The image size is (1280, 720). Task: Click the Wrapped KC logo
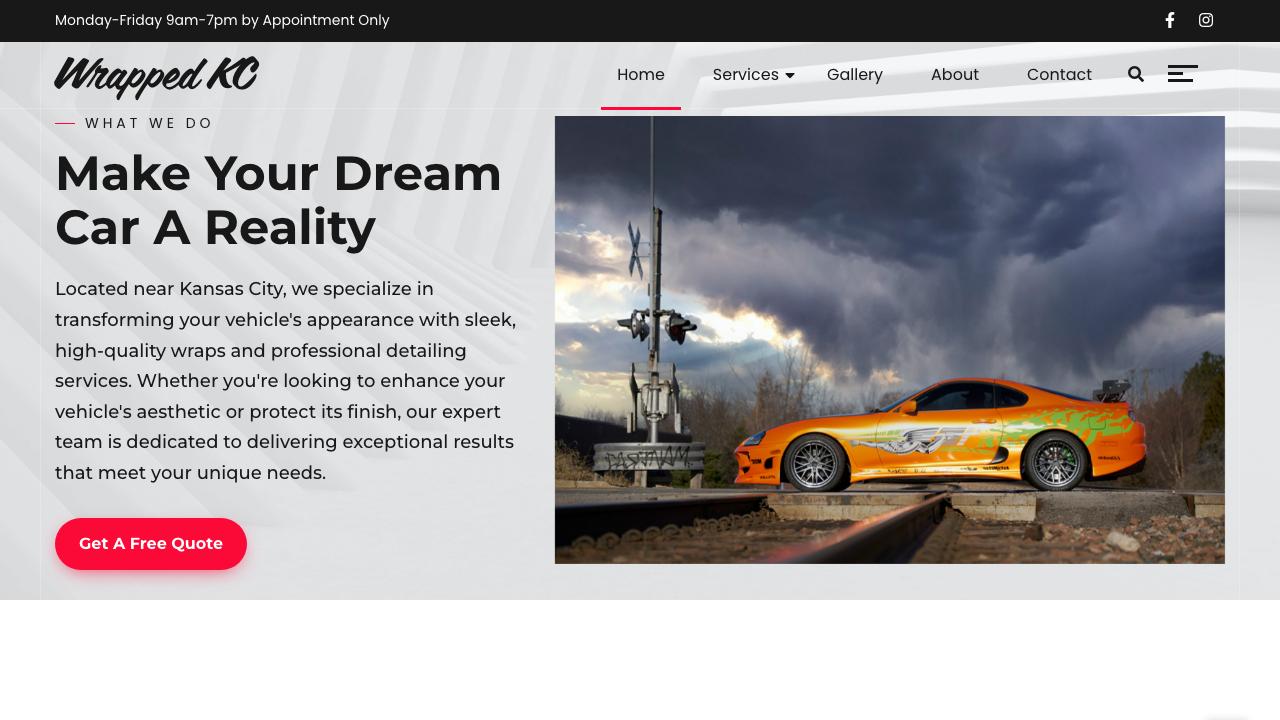coord(156,76)
